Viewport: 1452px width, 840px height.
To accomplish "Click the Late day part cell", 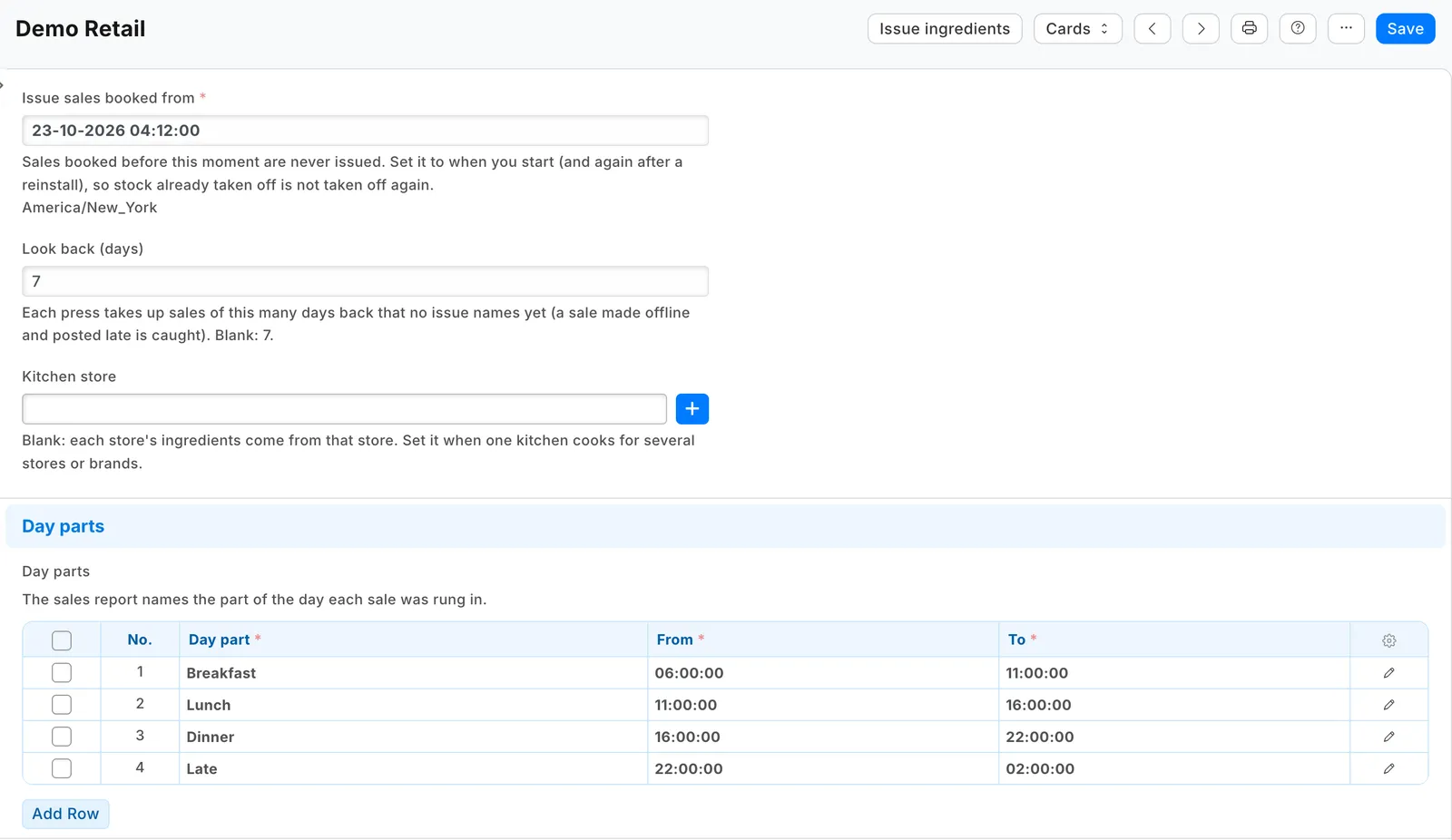I will coord(413,768).
